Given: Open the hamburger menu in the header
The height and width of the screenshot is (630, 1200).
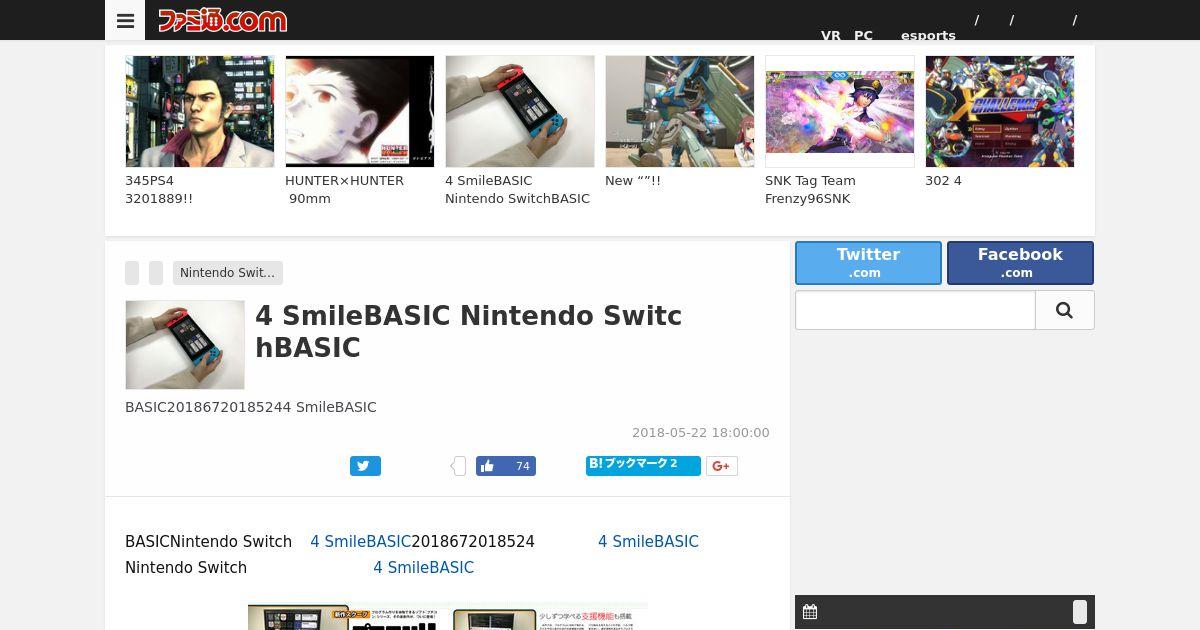Looking at the screenshot, I should point(125,20).
